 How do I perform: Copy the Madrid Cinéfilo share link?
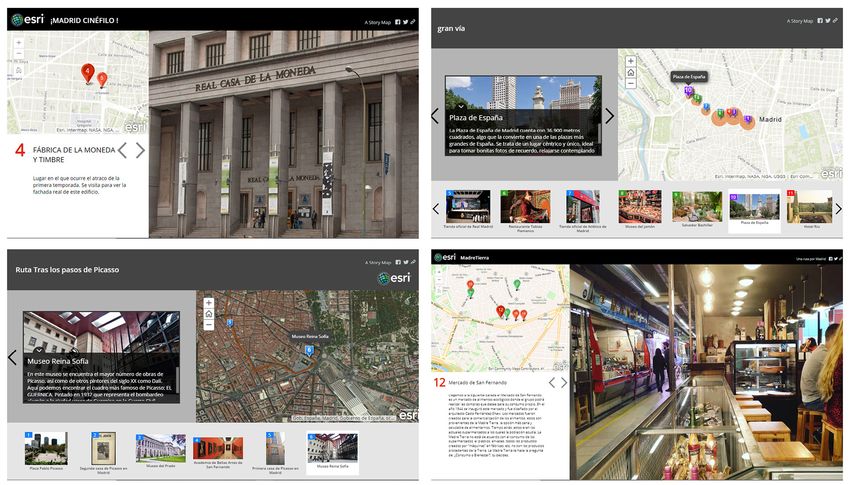coord(413,22)
